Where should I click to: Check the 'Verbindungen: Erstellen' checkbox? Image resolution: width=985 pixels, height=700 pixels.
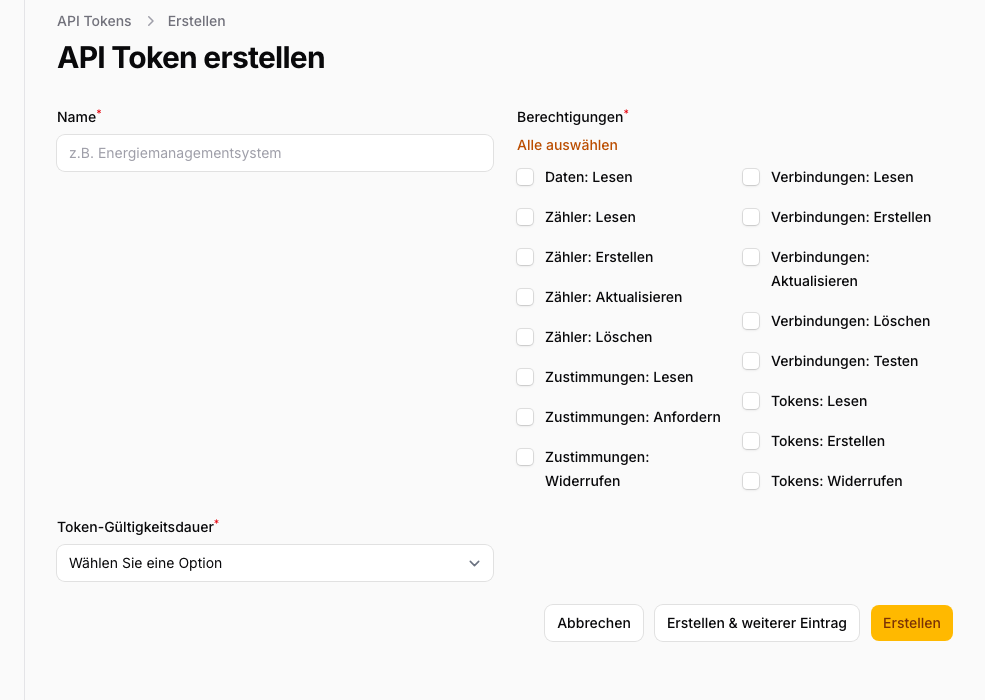pyautogui.click(x=751, y=217)
